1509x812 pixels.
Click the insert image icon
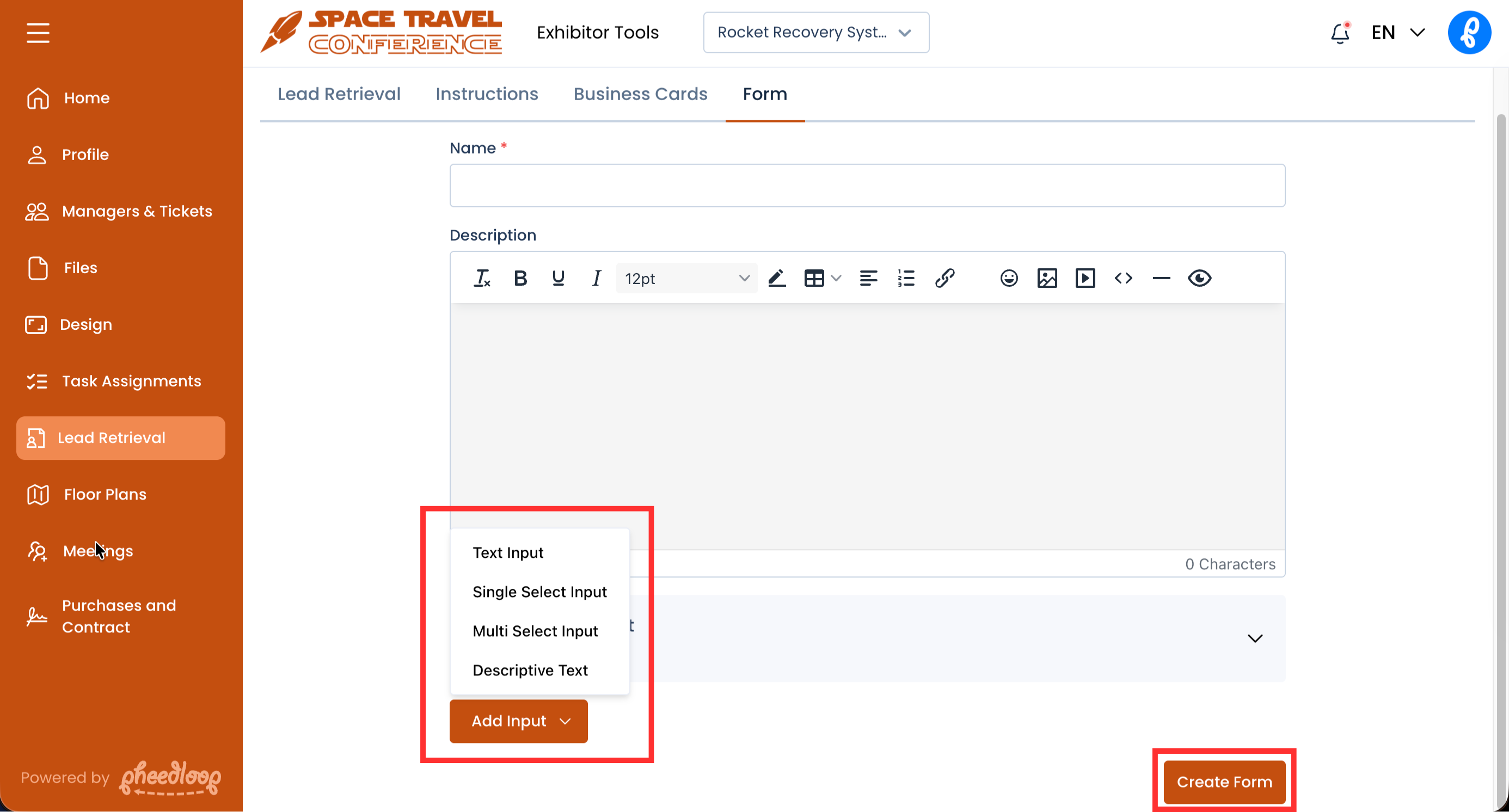(x=1047, y=278)
